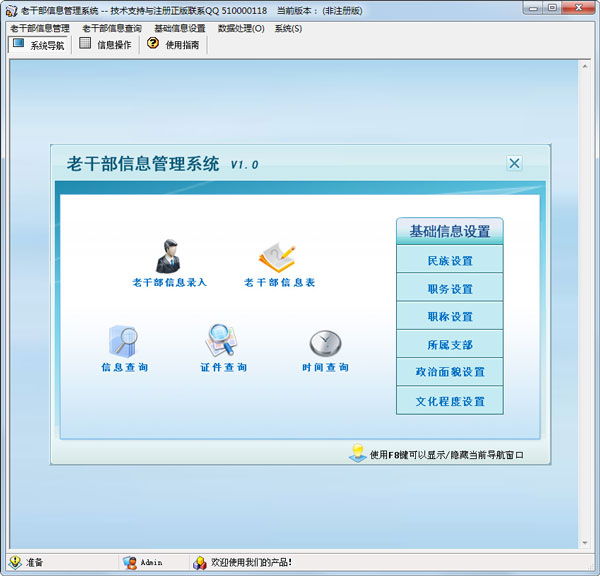Open the 老干部信息录入 person icon
The image size is (600, 576).
coord(168,256)
